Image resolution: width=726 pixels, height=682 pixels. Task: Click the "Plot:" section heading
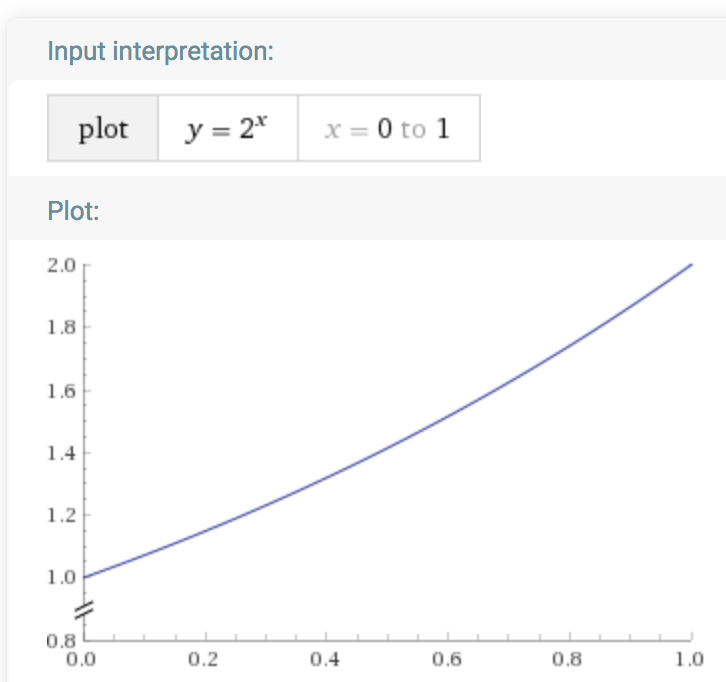coord(73,212)
